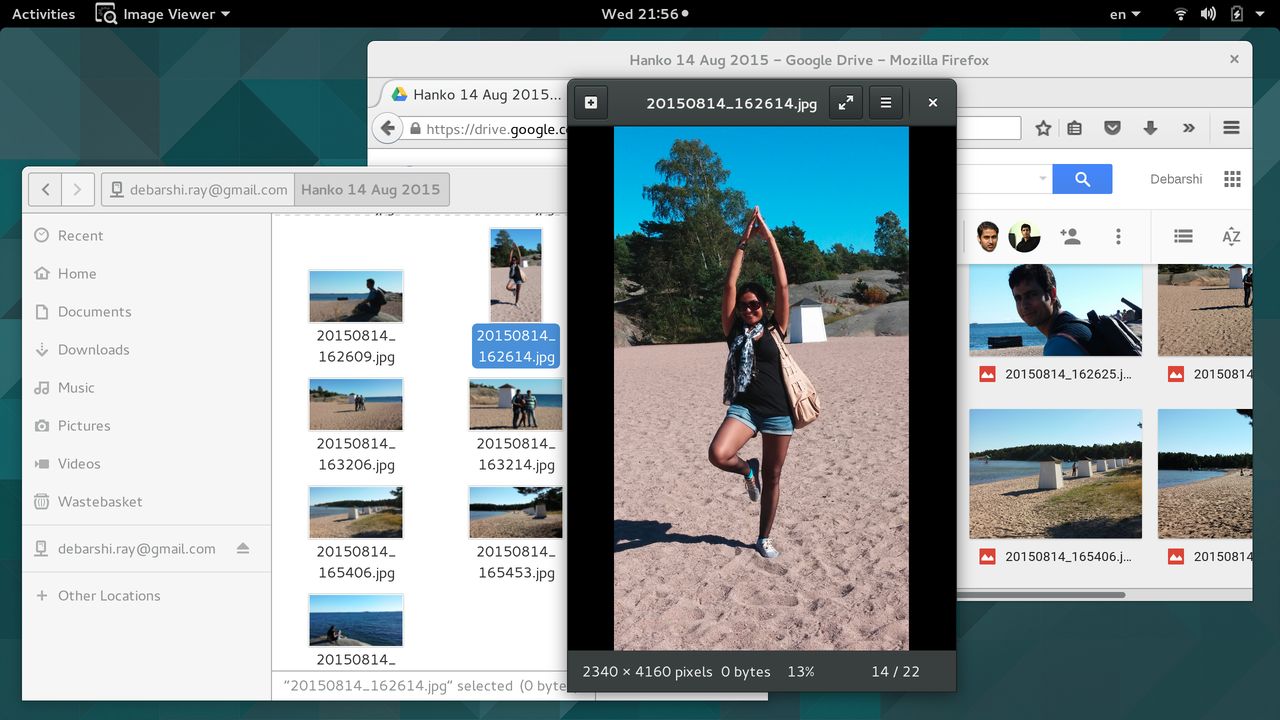Open the Activities overview

click(x=43, y=14)
